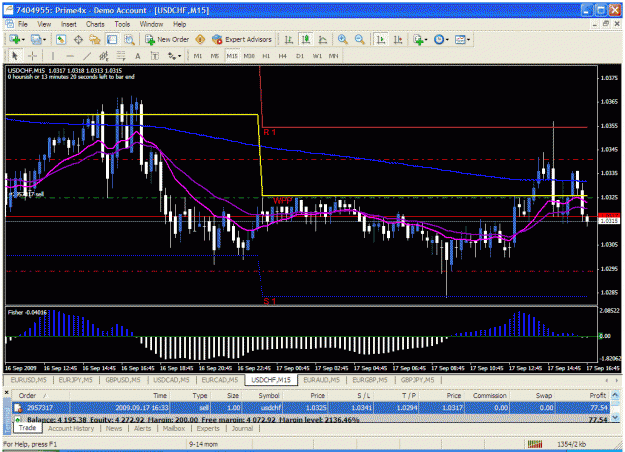Screen dimensions: 625x452
Task: Select the Text tool
Action: tap(138, 56)
